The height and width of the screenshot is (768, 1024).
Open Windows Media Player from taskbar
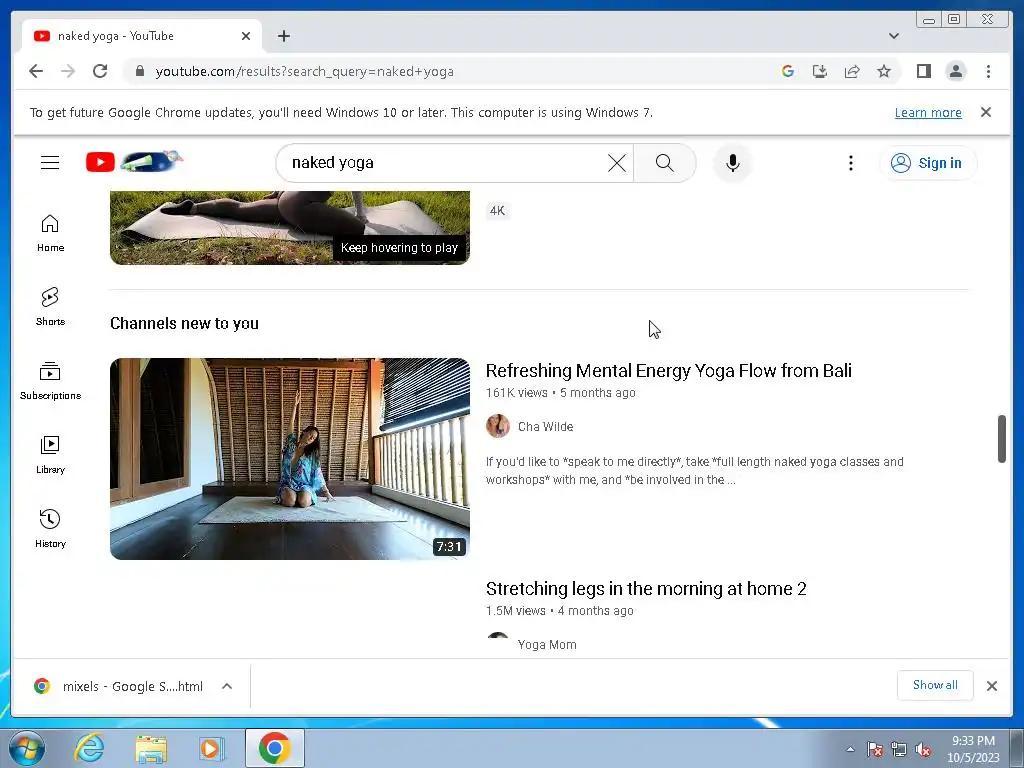click(x=211, y=748)
